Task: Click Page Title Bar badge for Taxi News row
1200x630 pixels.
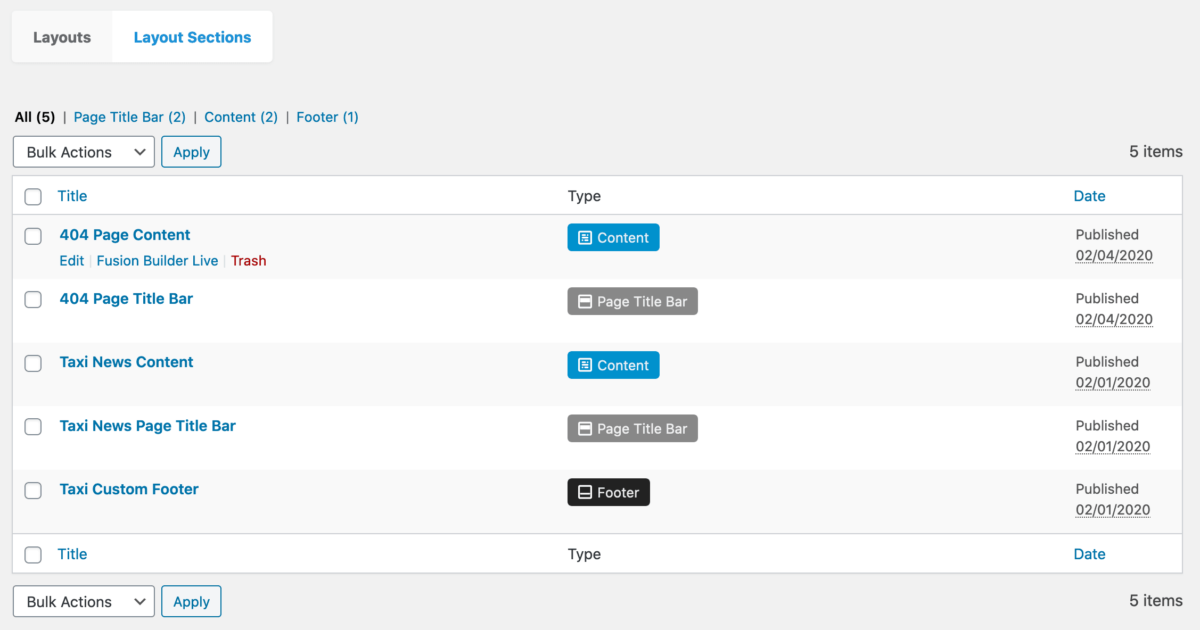Action: click(632, 429)
